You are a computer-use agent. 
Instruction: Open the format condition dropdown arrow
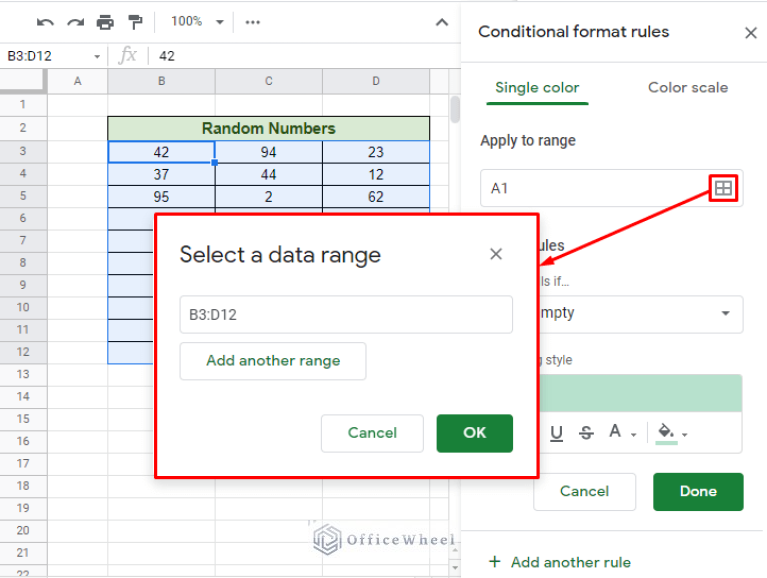[x=726, y=313]
